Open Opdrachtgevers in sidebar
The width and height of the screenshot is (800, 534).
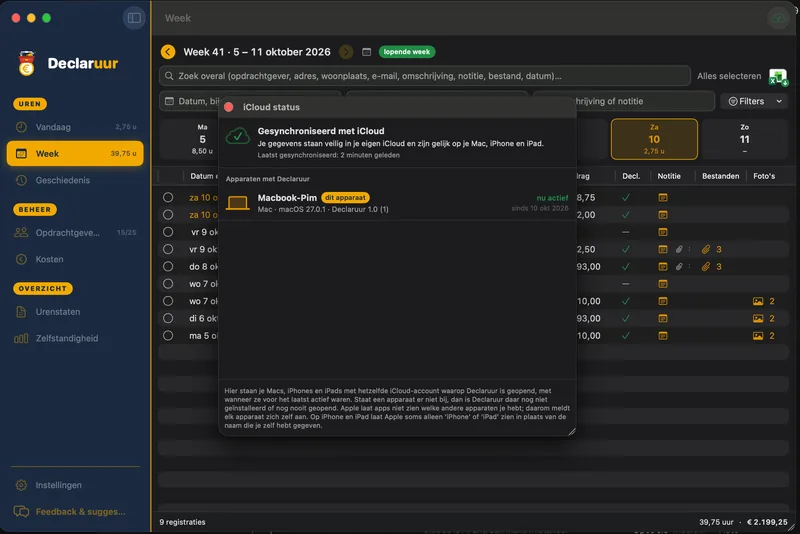75,233
